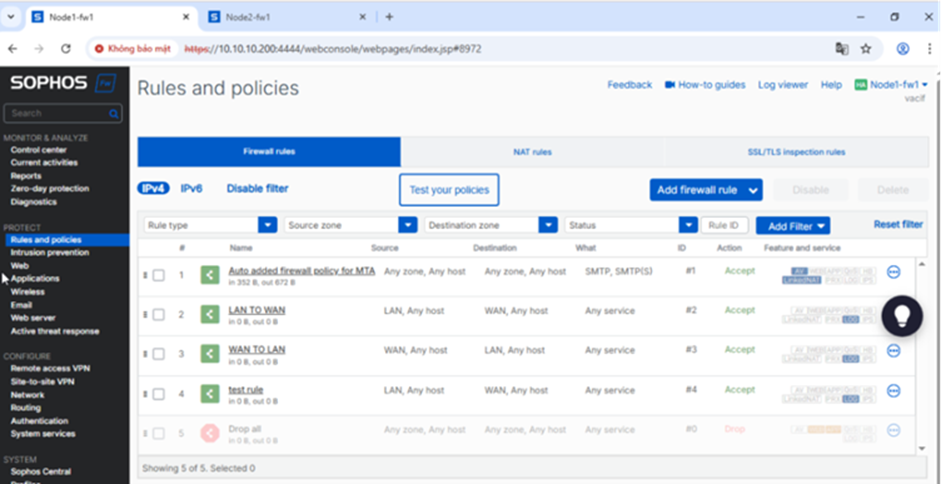Select checkbox for LAN TO WAN rule

(x=158, y=315)
